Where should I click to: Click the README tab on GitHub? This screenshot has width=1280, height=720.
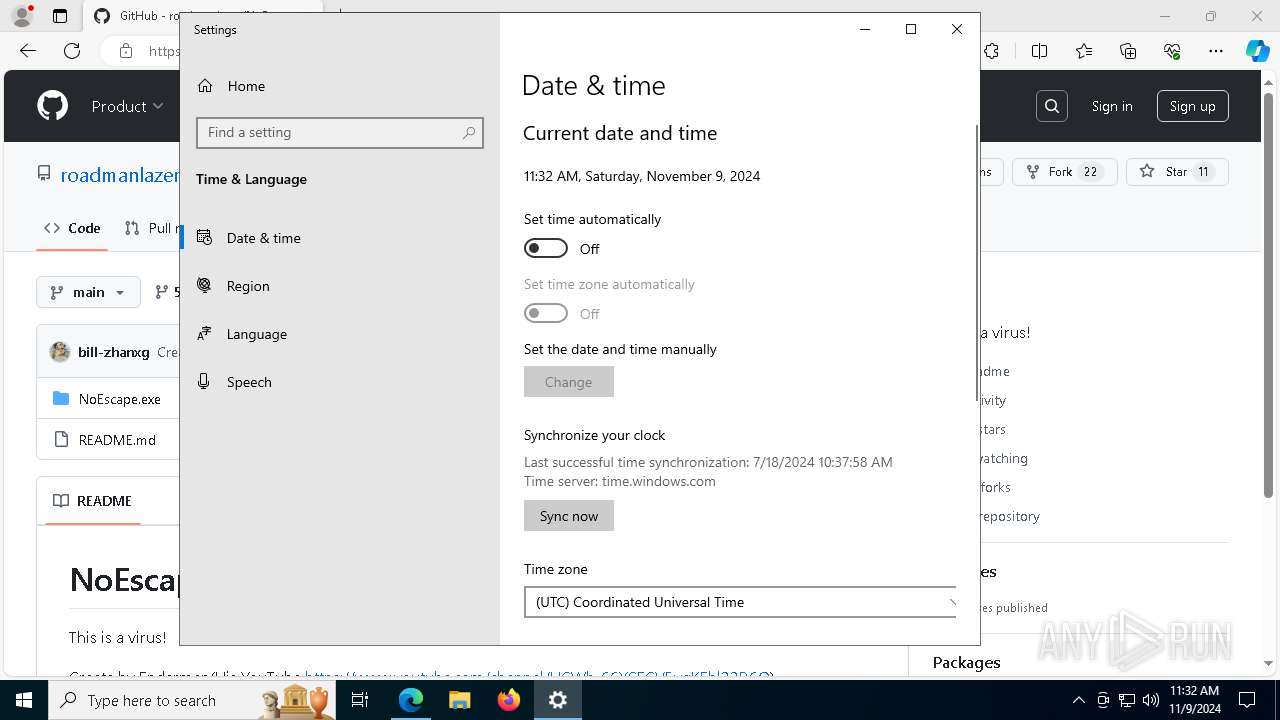tap(92, 501)
